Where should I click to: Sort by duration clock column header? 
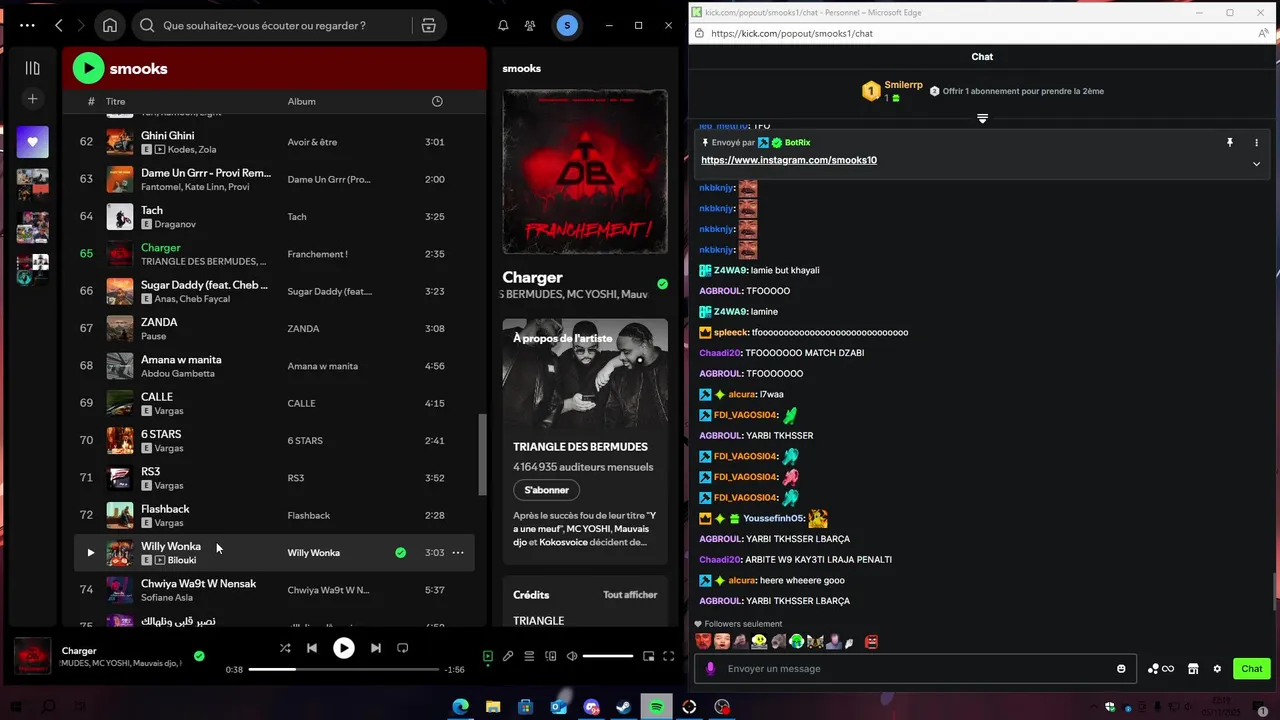tap(437, 101)
